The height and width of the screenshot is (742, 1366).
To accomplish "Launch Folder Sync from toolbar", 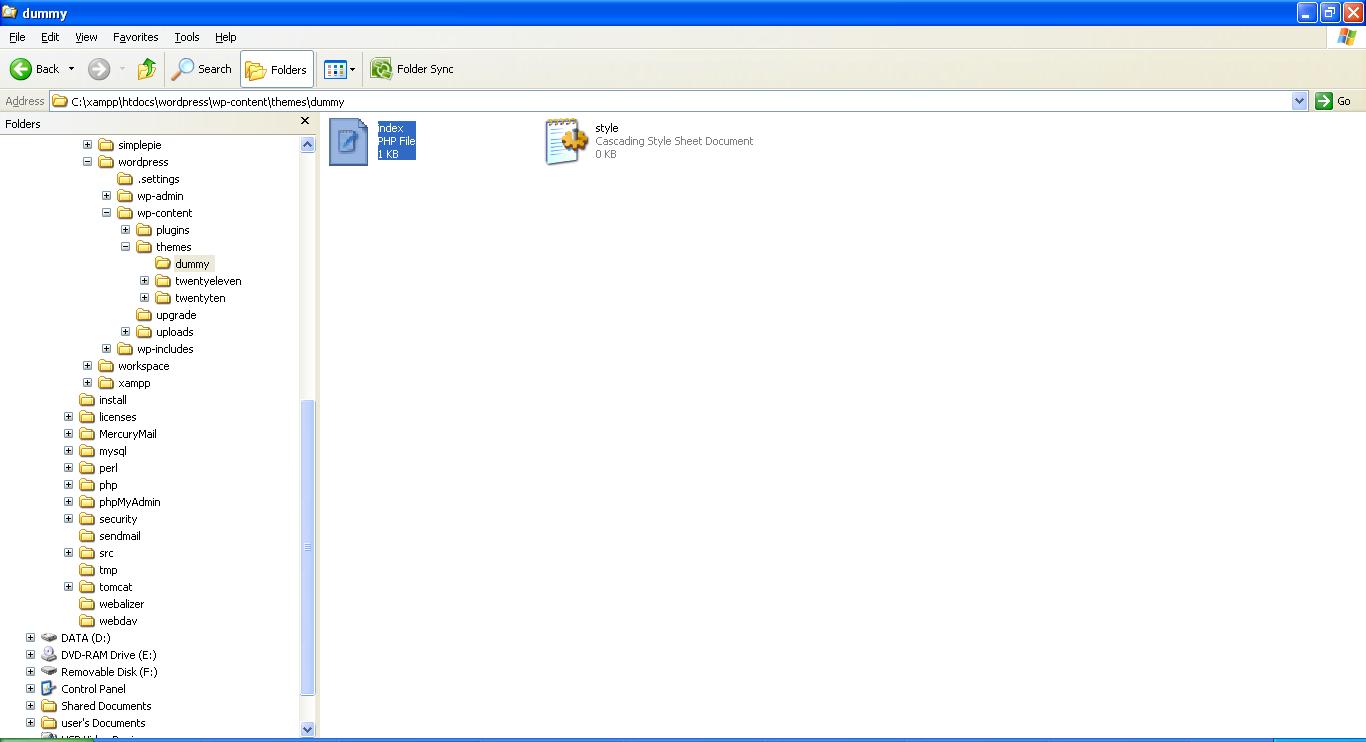I will click(x=412, y=69).
